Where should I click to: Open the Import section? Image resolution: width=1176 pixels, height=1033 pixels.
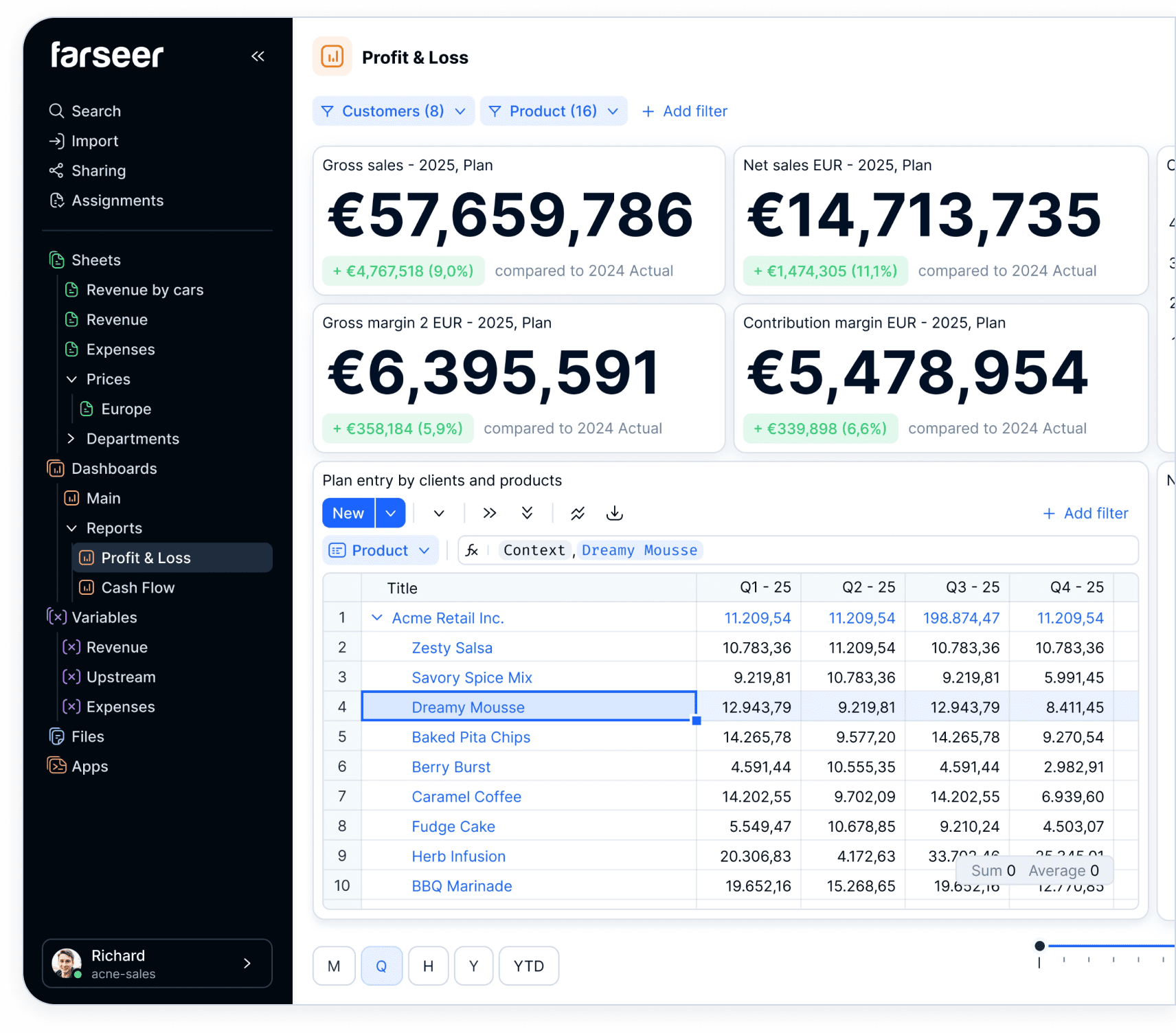(x=84, y=141)
